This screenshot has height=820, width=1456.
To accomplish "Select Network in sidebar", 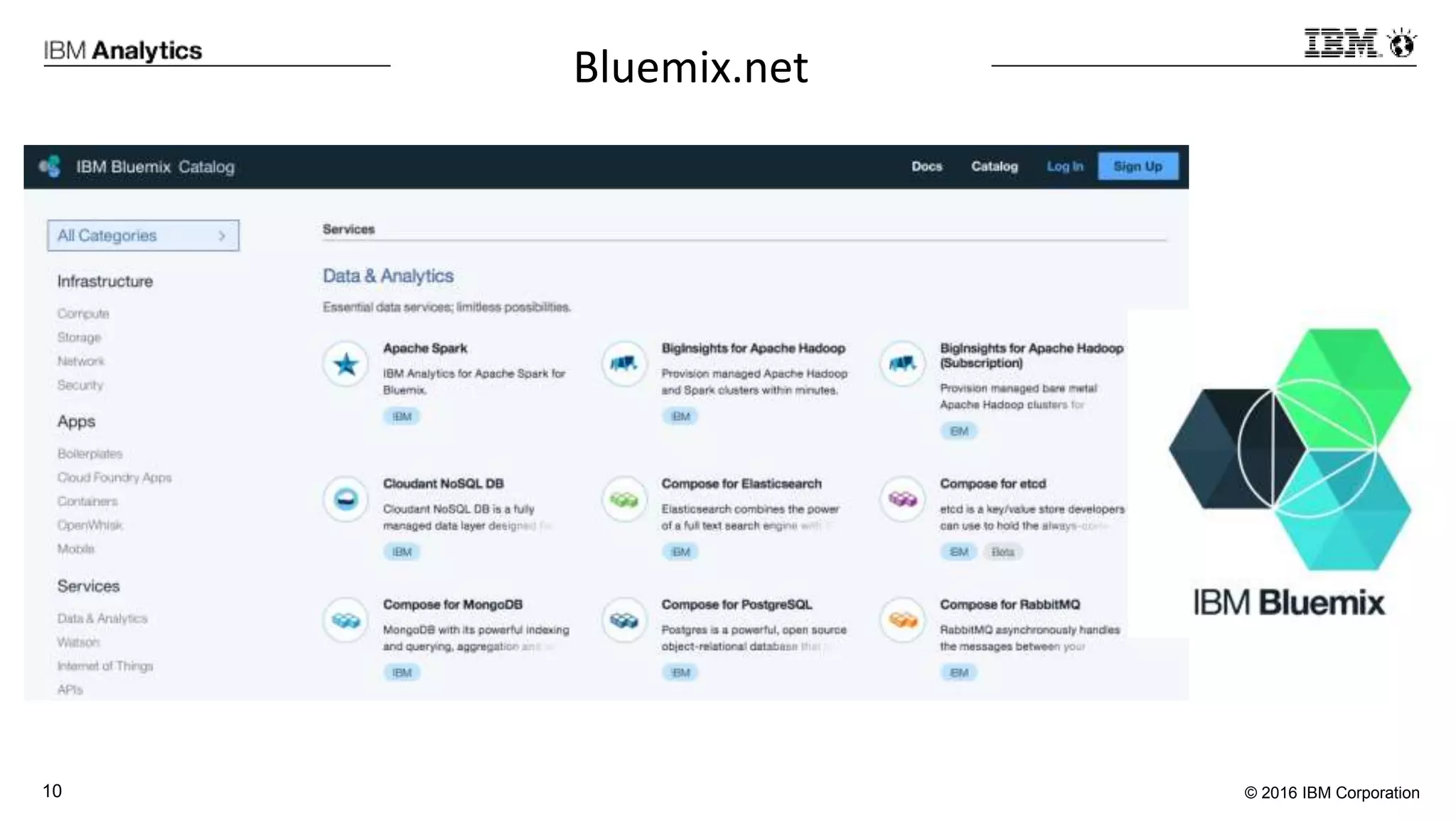I will coord(80,361).
